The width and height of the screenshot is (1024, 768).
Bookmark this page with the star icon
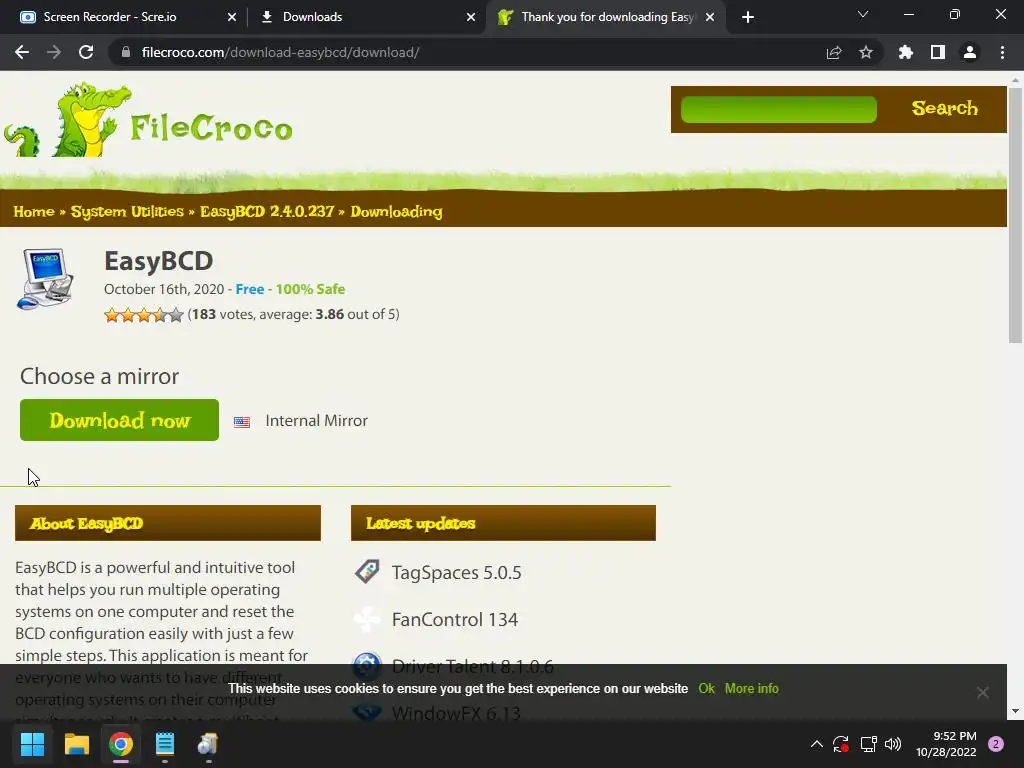(866, 52)
